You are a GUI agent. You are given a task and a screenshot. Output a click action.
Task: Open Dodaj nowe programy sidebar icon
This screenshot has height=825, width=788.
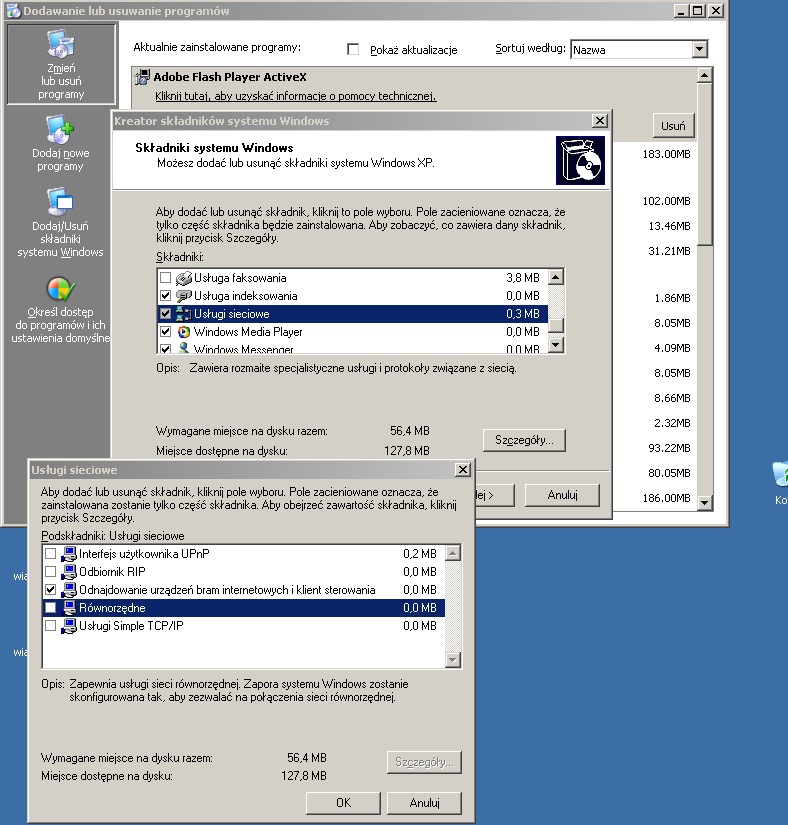(60, 129)
